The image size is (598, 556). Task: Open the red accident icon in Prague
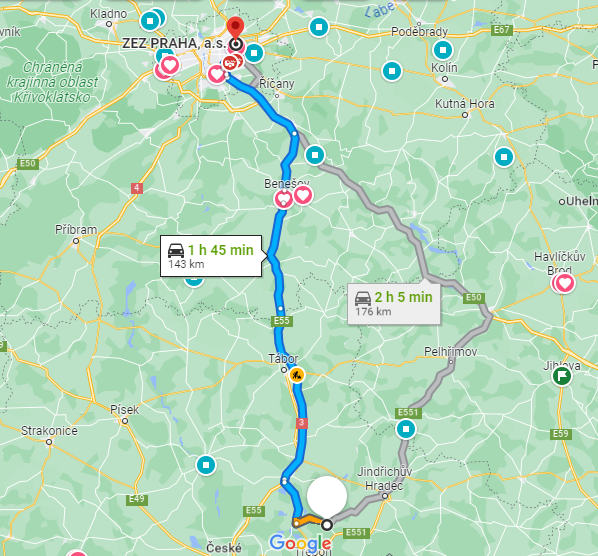click(230, 63)
